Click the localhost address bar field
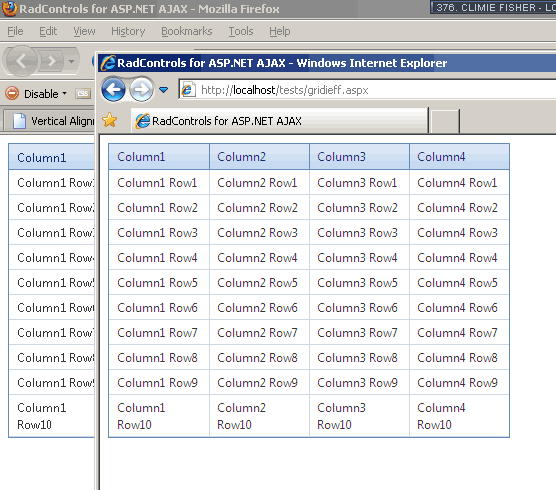The width and height of the screenshot is (556, 490). point(367,90)
